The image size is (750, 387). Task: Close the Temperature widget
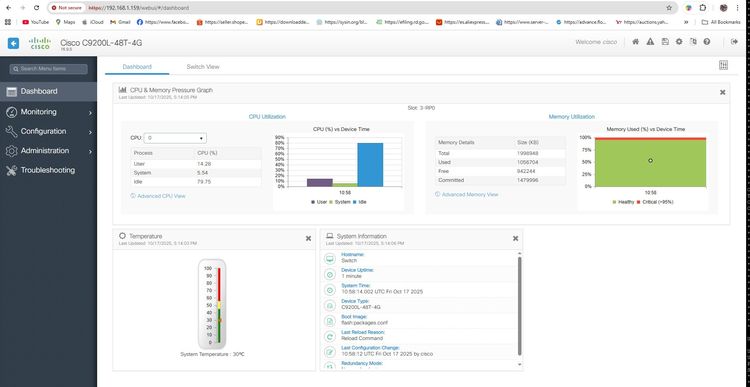coord(309,238)
